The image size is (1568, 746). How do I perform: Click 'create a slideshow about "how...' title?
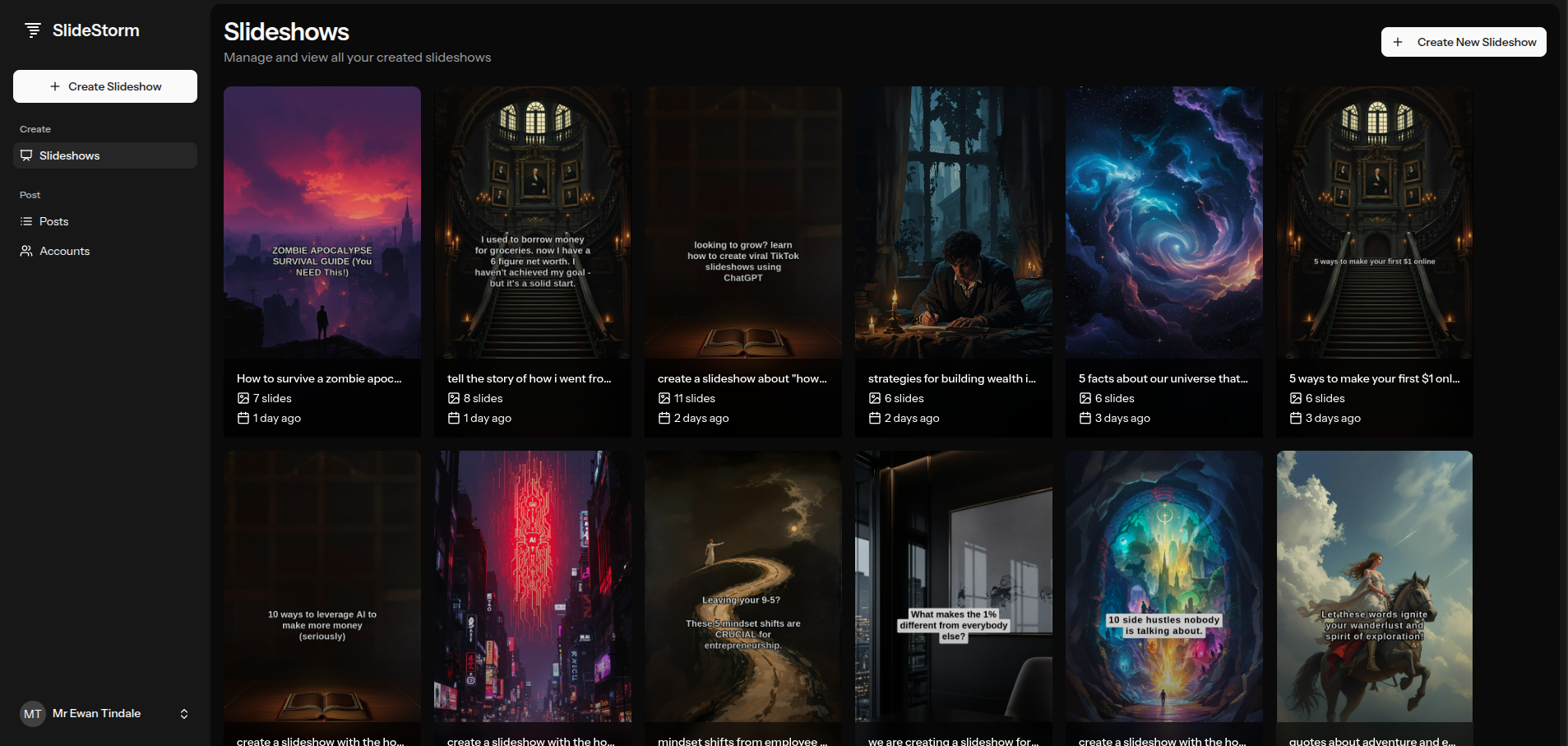tap(742, 378)
